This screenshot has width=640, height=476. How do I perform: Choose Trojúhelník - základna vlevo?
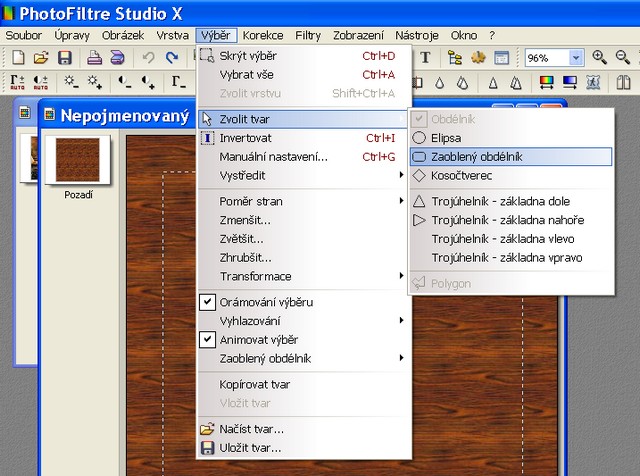tap(511, 239)
